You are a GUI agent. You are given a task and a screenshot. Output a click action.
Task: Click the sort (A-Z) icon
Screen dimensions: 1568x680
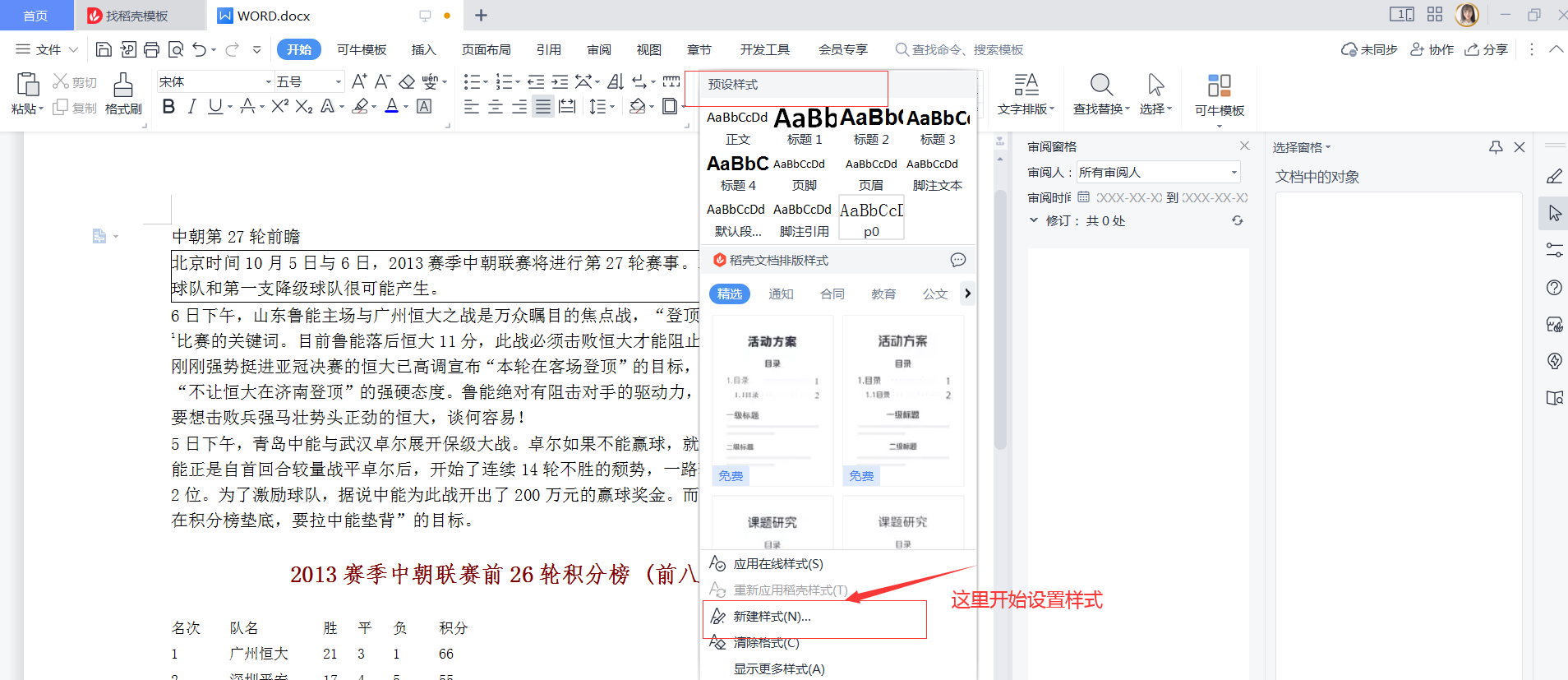(x=616, y=81)
